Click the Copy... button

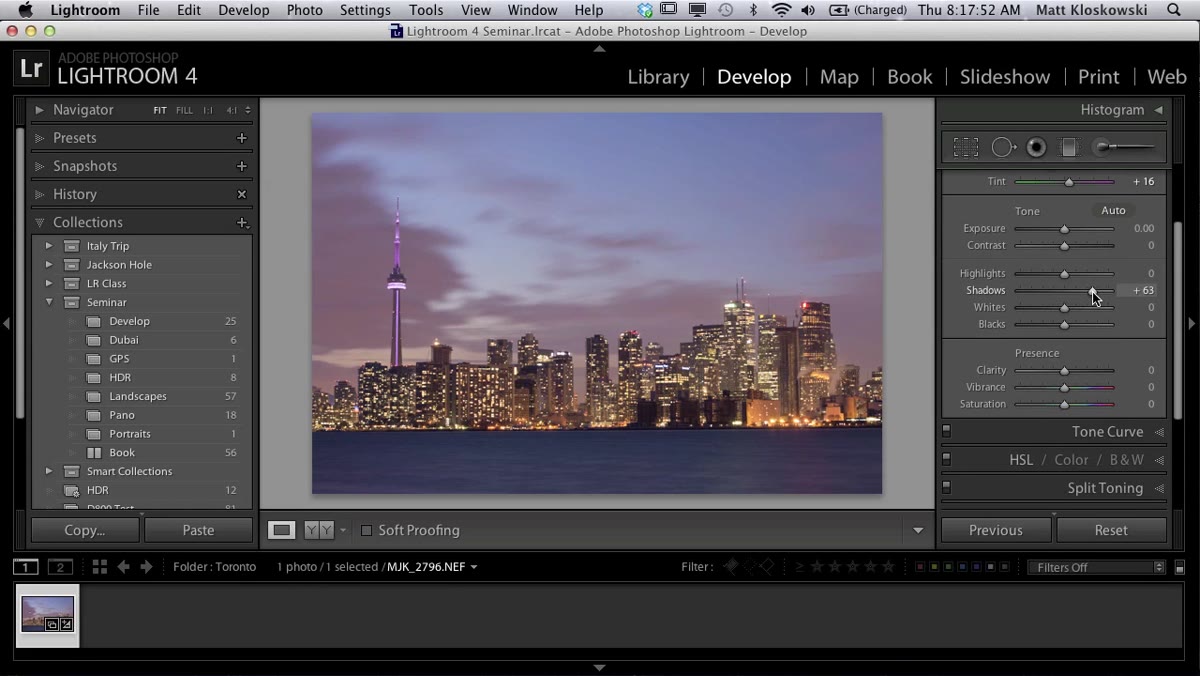click(85, 530)
